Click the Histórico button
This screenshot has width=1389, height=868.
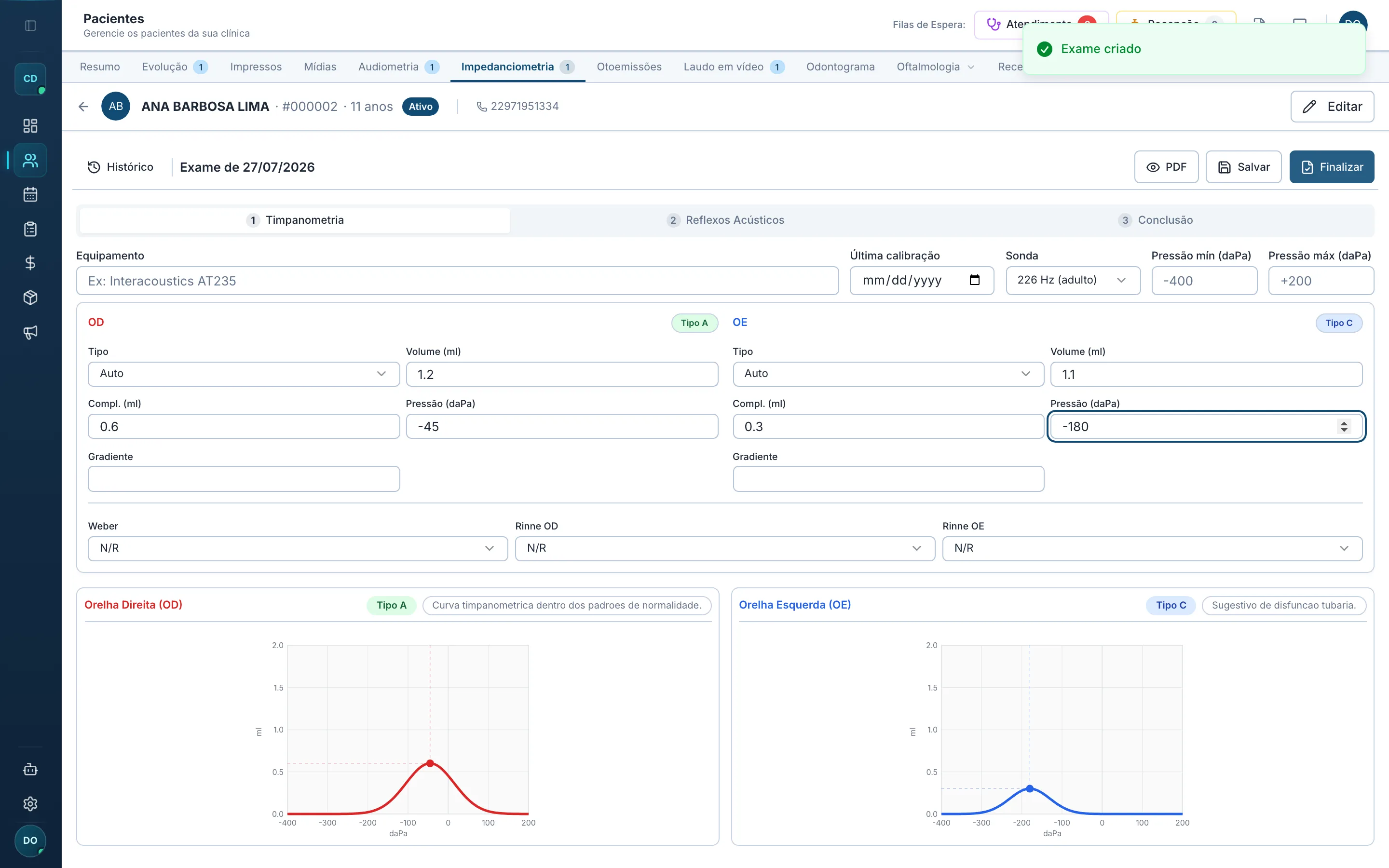pos(121,167)
